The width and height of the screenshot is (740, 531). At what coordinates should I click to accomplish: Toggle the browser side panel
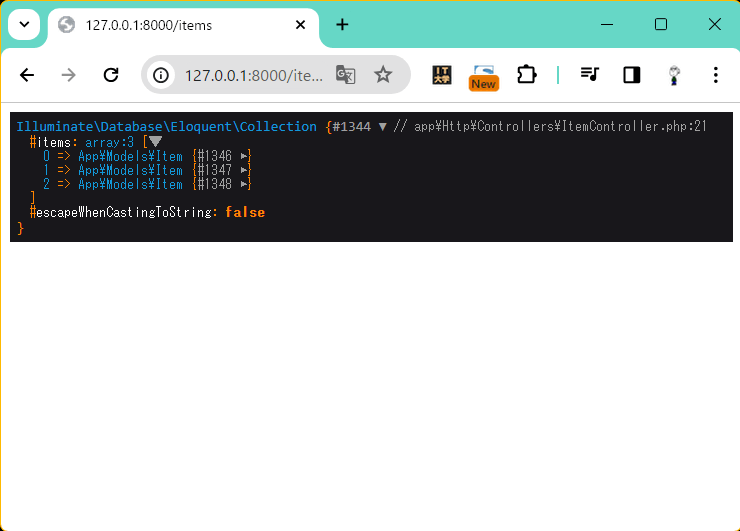coord(631,75)
